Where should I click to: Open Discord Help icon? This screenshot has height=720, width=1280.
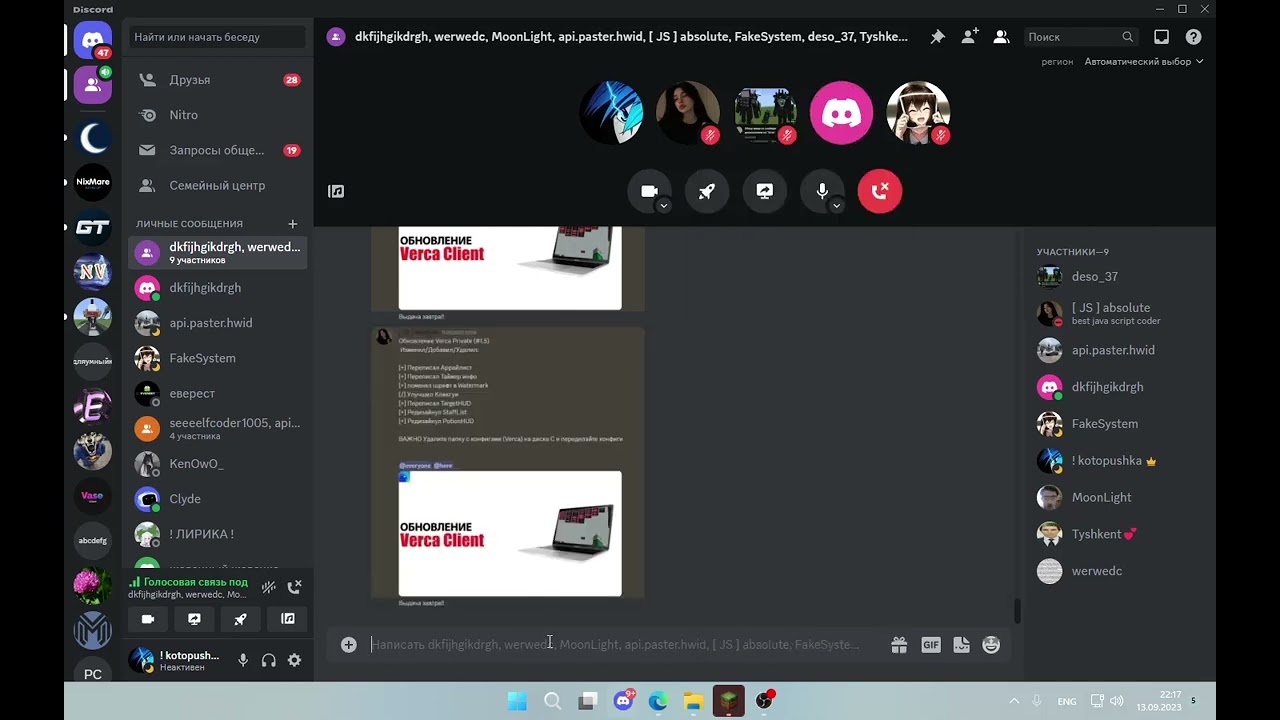coord(1193,37)
